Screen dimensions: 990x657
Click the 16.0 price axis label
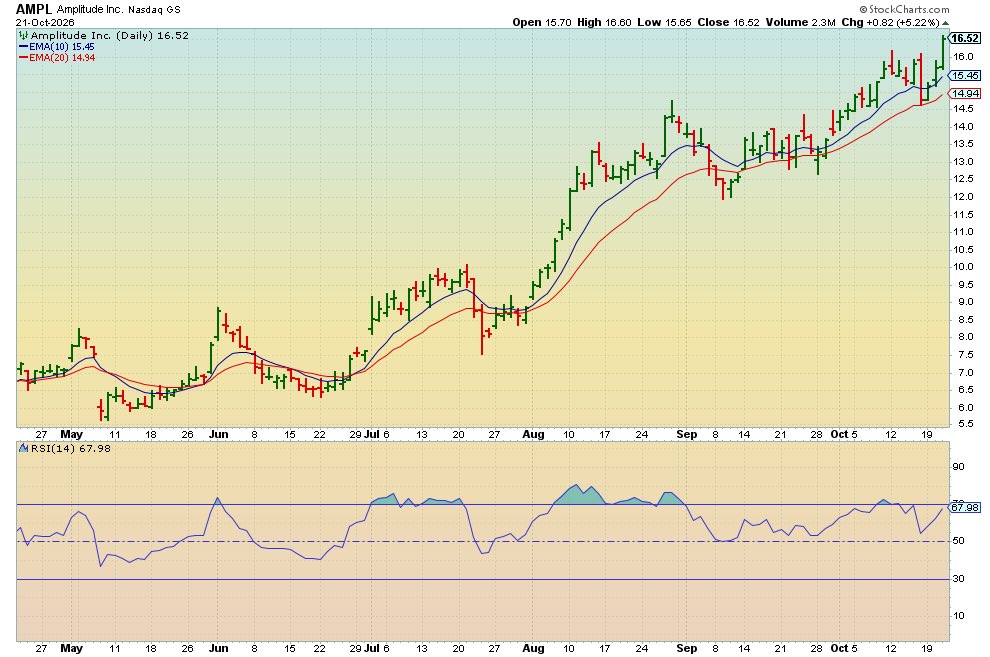coord(963,57)
